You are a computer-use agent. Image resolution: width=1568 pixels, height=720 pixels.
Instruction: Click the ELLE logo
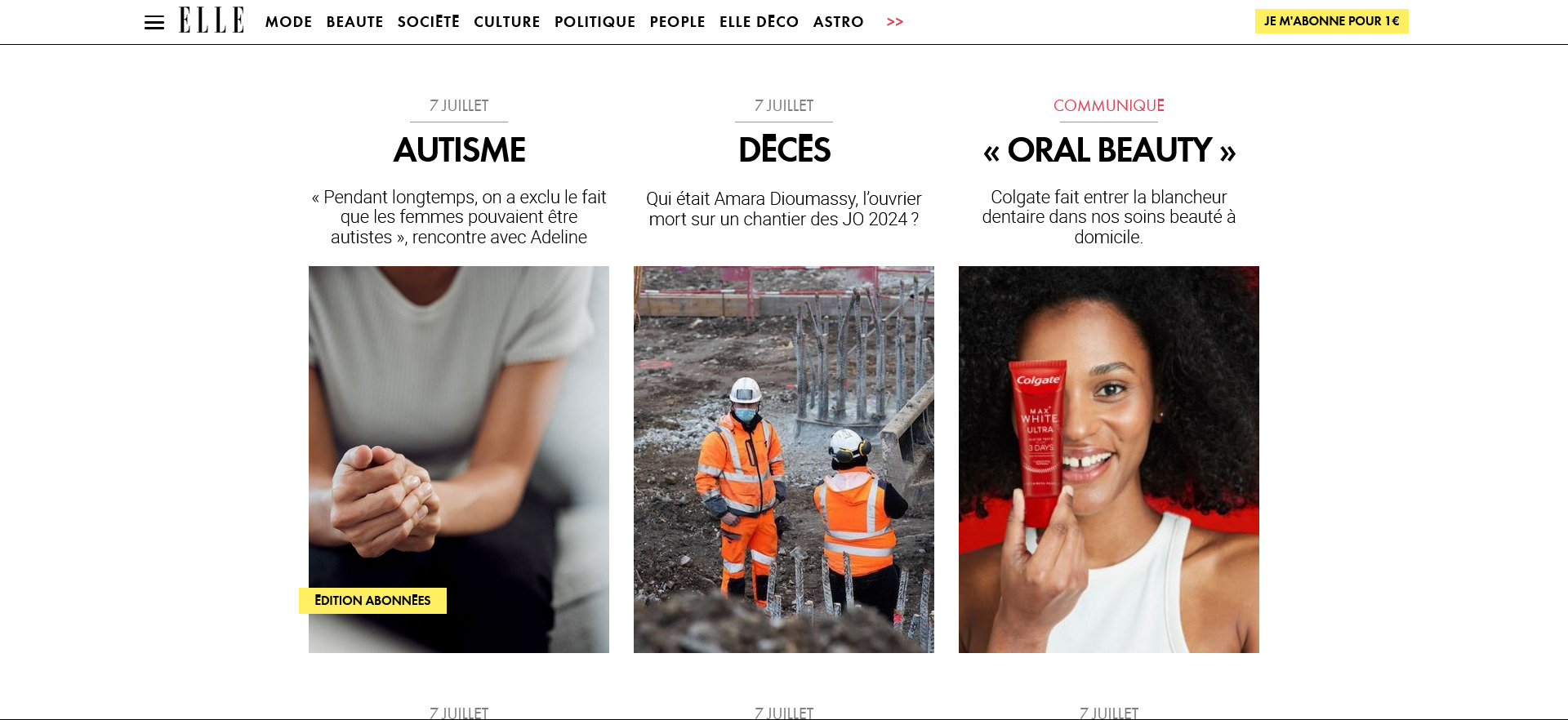212,20
